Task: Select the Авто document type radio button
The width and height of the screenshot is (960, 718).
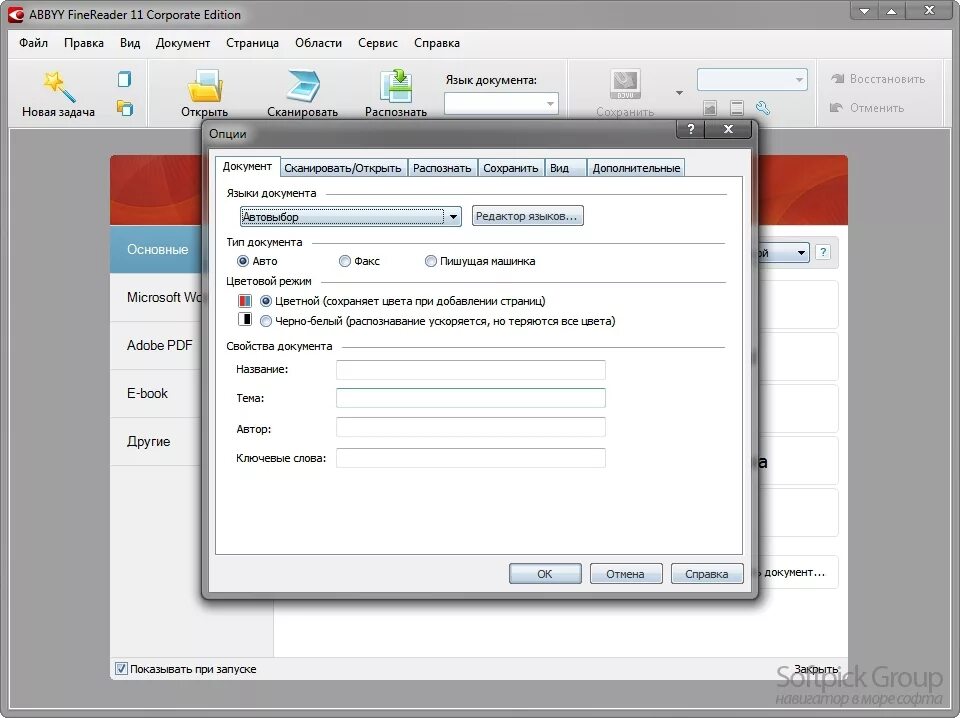Action: (242, 261)
